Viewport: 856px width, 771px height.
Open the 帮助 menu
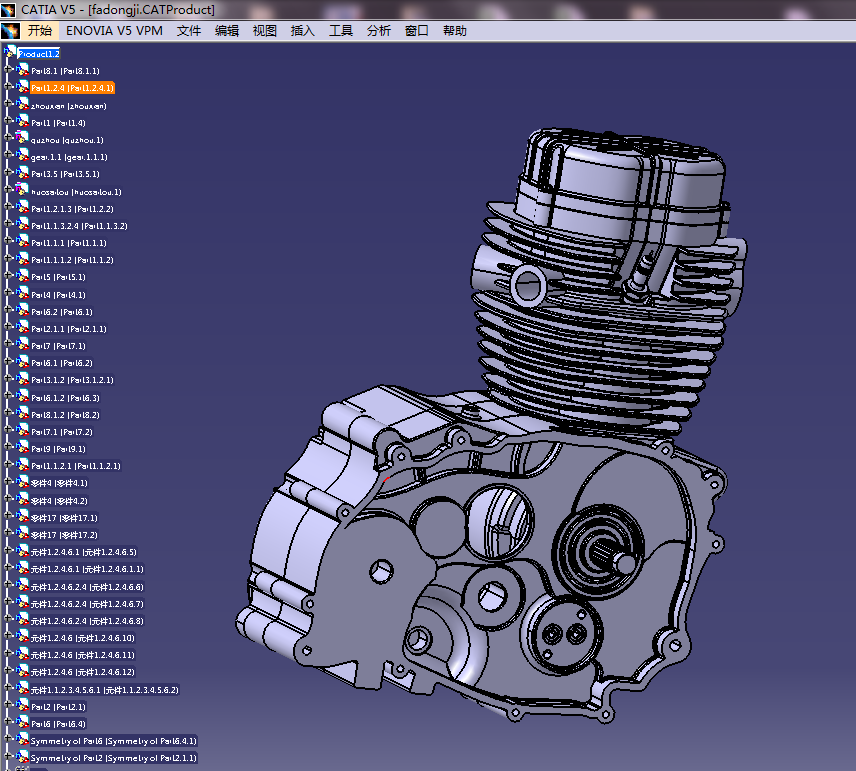click(x=455, y=31)
